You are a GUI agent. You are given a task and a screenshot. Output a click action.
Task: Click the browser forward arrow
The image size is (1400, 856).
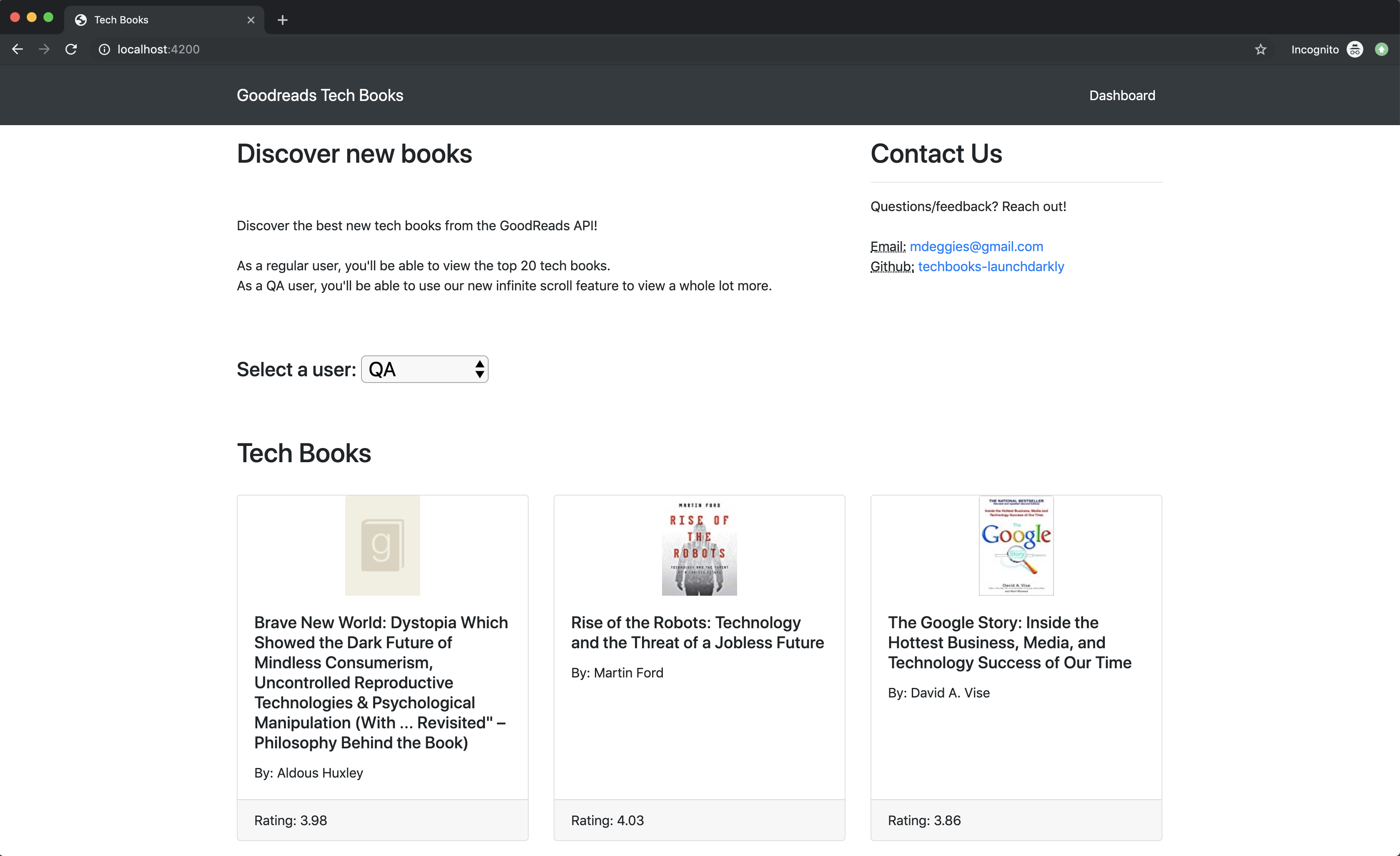pyautogui.click(x=44, y=50)
